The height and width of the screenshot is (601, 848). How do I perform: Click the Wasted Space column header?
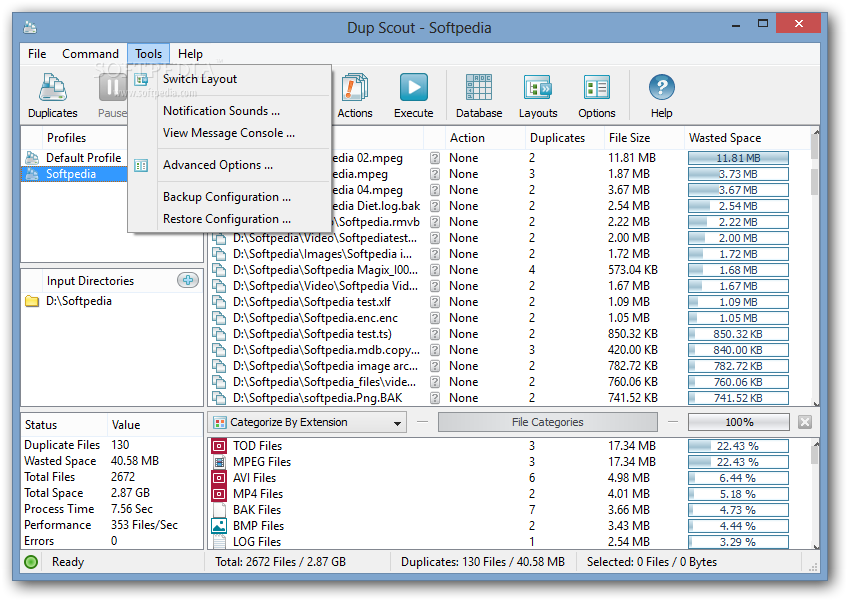coord(747,138)
